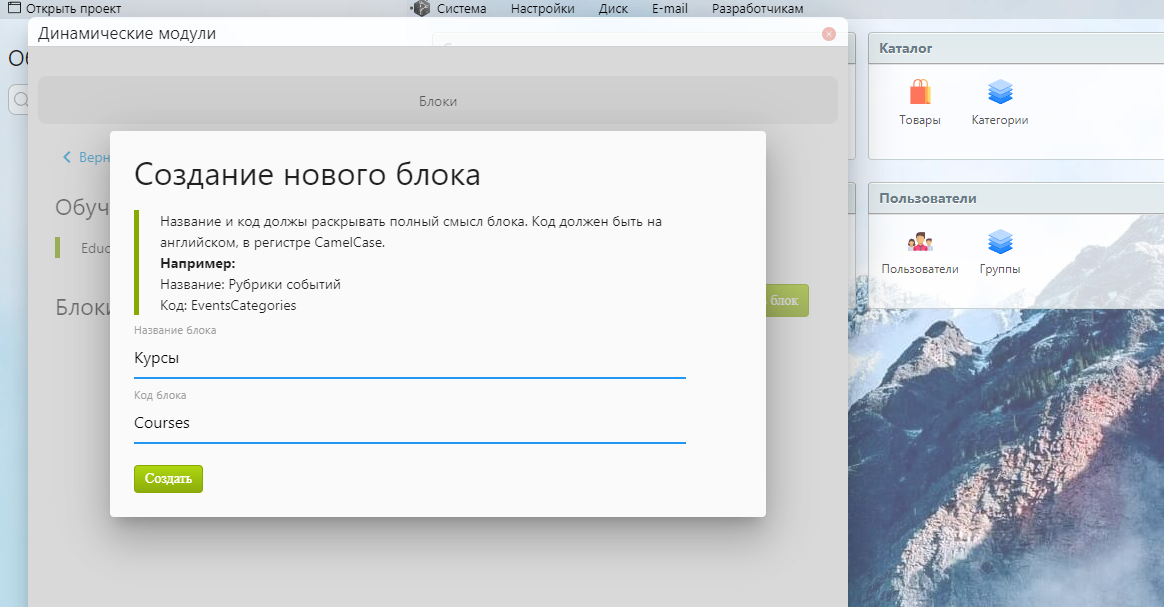Open the Диск menu
The image size is (1164, 607).
point(613,9)
